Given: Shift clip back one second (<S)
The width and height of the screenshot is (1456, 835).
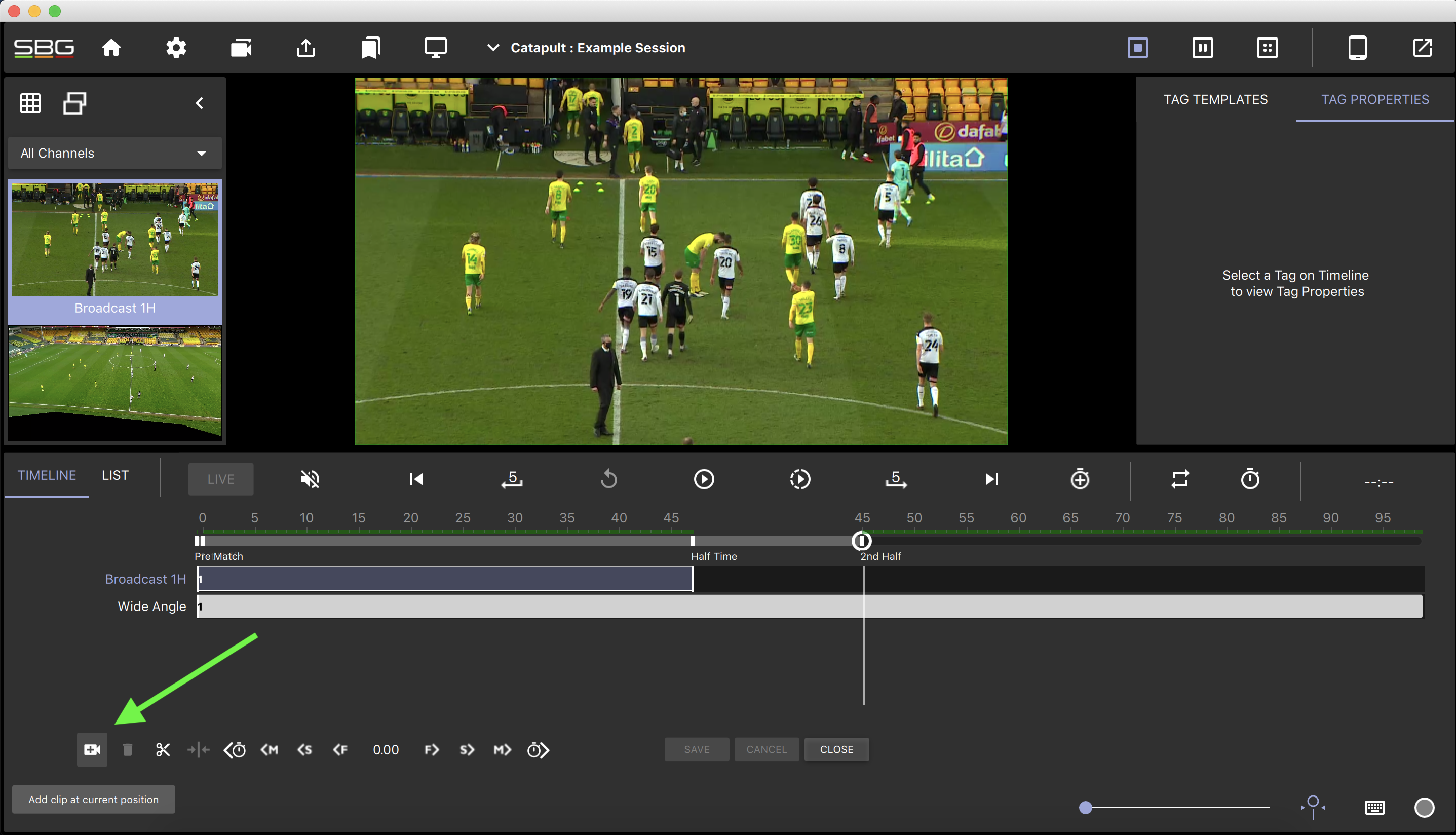Looking at the screenshot, I should [x=305, y=749].
